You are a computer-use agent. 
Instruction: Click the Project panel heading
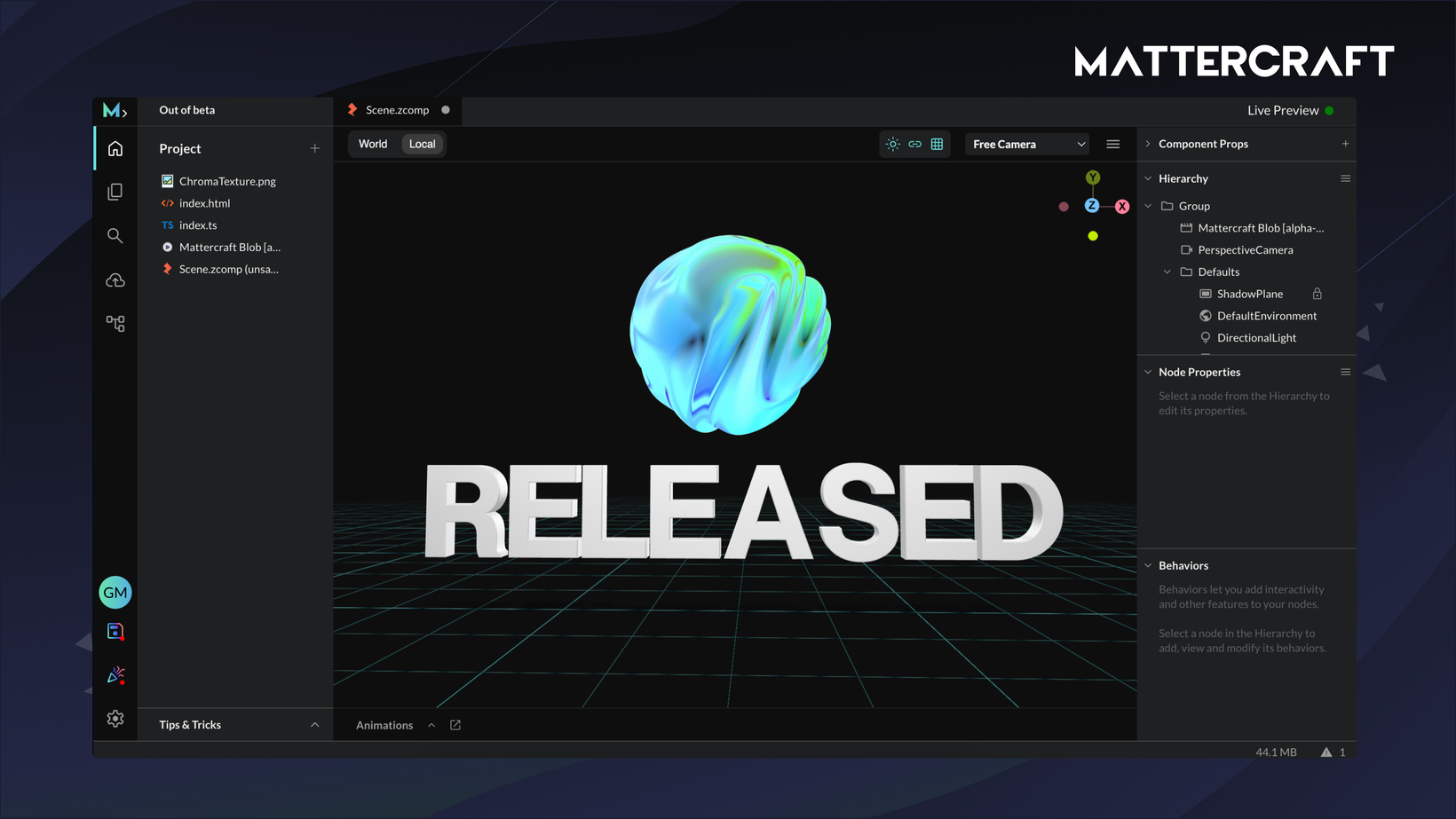(x=180, y=148)
